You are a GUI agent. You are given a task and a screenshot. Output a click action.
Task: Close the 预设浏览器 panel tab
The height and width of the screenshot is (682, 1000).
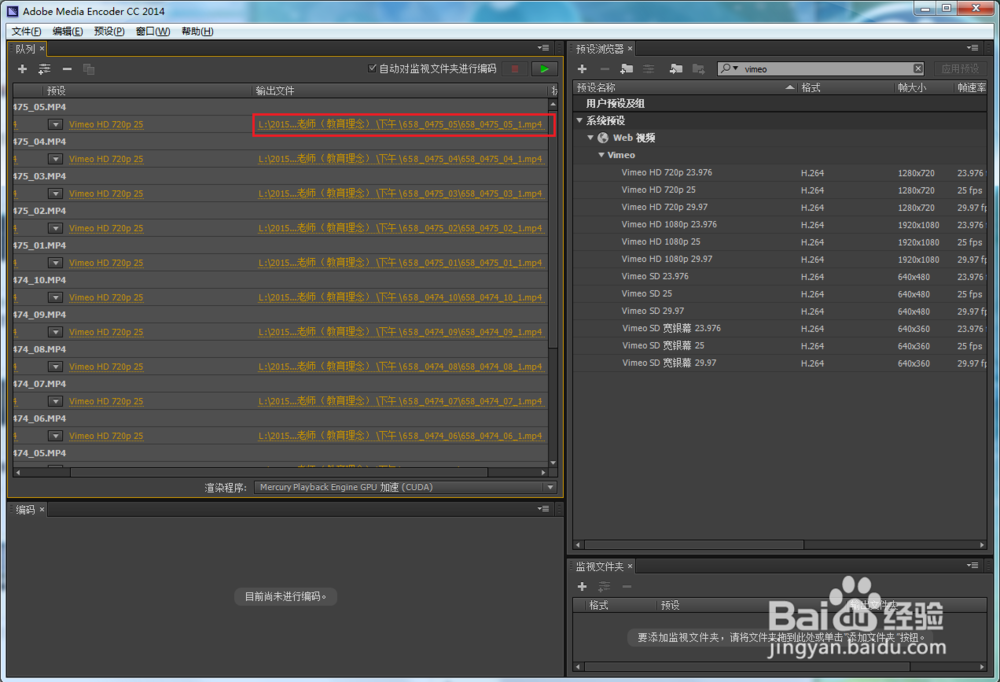pyautogui.click(x=630, y=48)
